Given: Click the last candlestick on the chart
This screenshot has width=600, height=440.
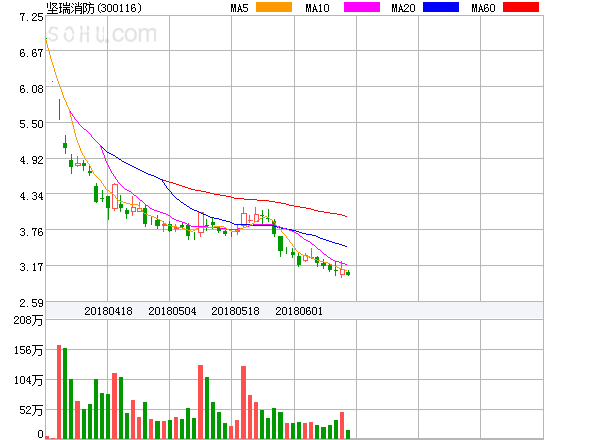Looking at the screenshot, I should [348, 273].
